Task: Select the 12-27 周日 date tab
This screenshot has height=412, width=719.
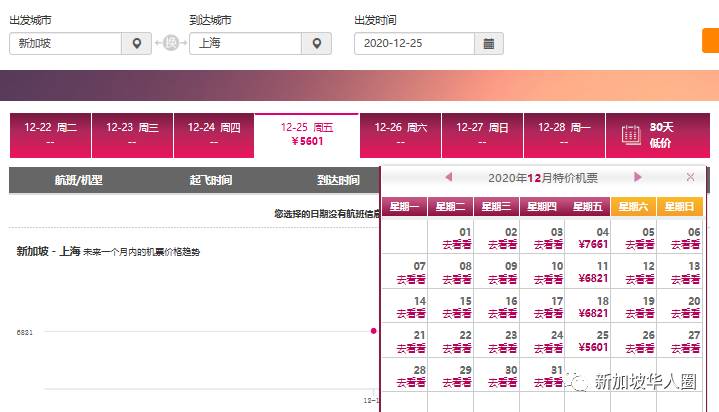Action: point(482,135)
